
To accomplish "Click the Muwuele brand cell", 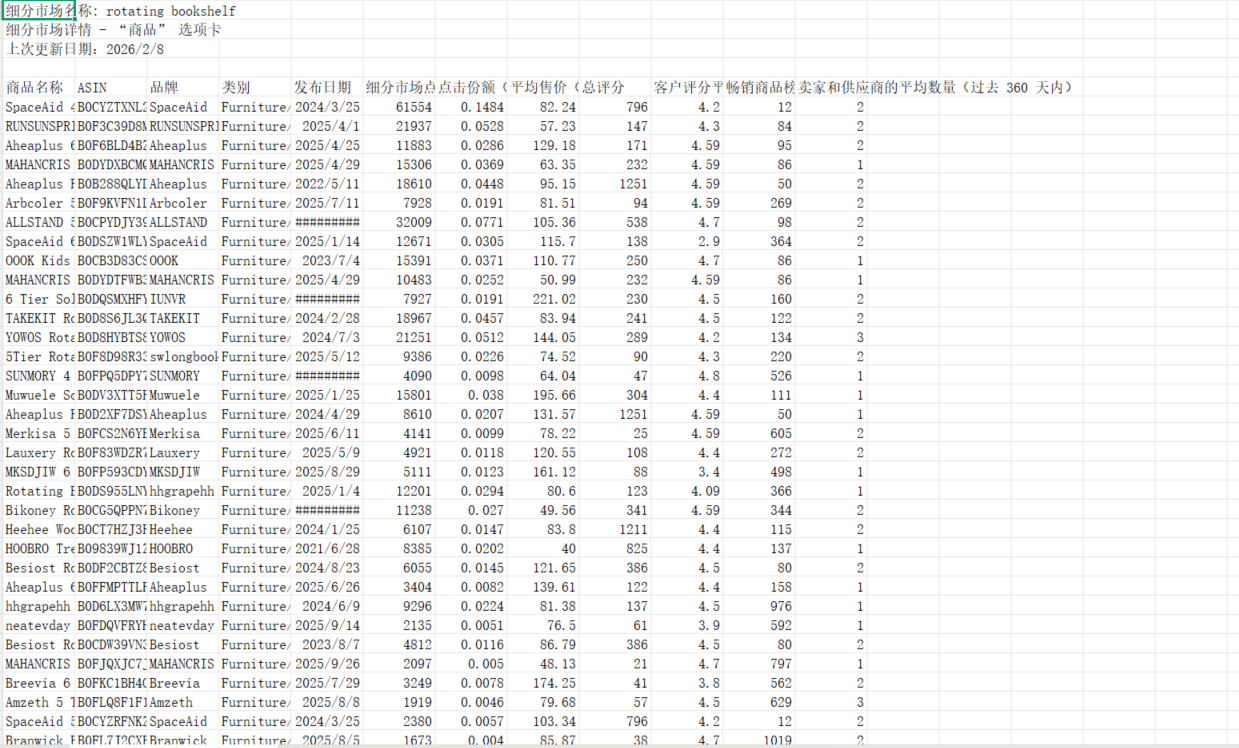I will pos(183,395).
